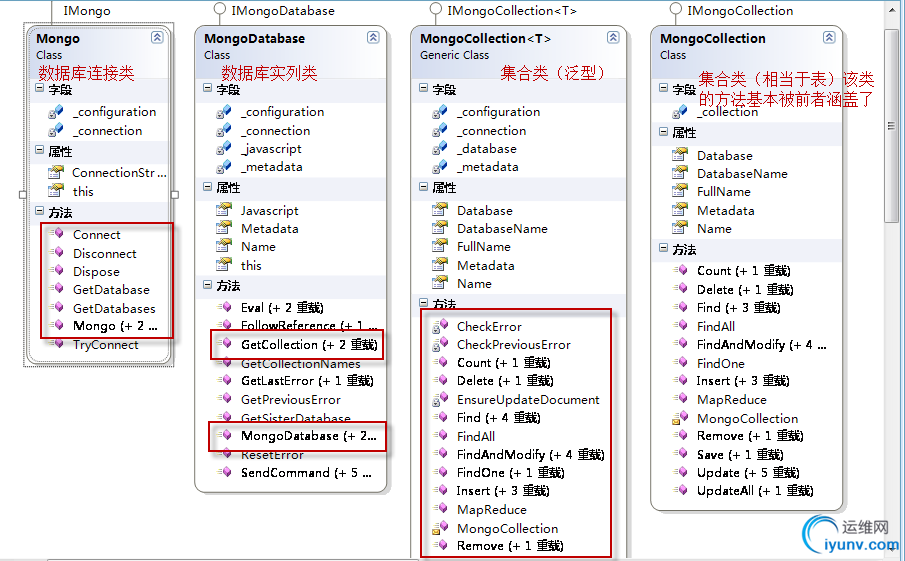
Task: Click method icon beside MapReduce in MongoCollection class
Action: point(680,399)
